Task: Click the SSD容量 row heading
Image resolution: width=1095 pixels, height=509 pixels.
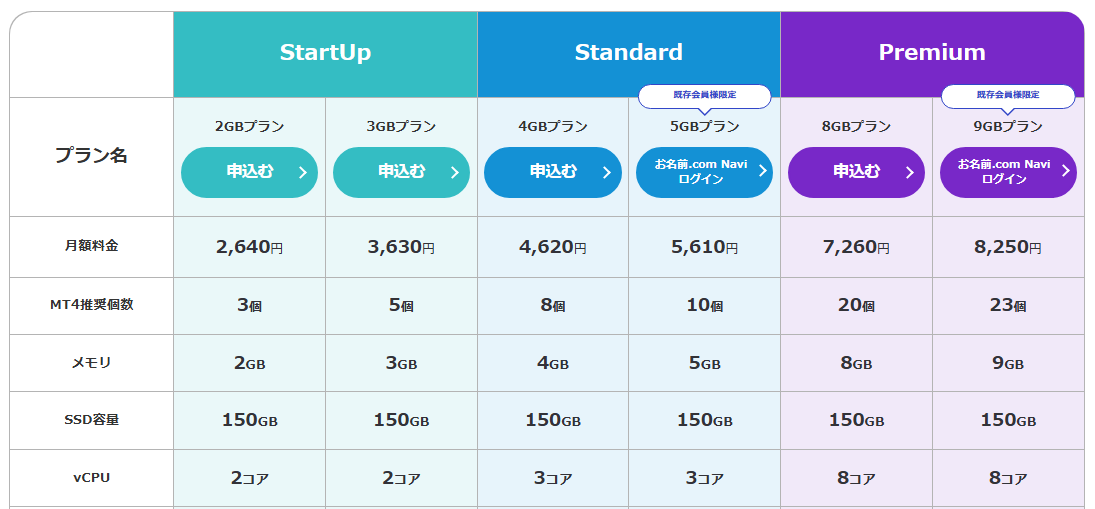Action: [x=91, y=420]
